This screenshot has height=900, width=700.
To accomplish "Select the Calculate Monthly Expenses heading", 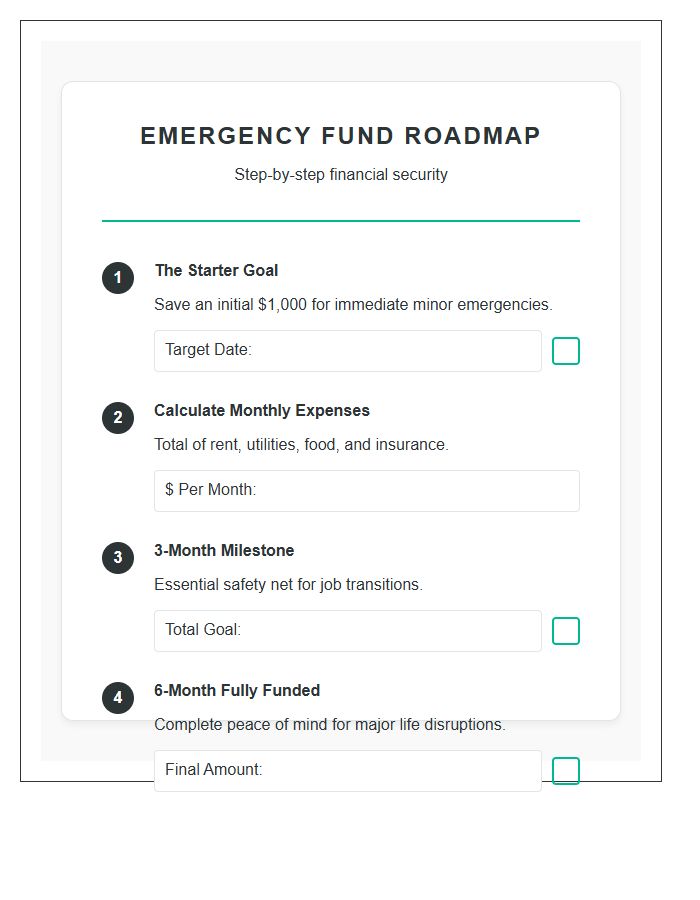I will (x=261, y=410).
